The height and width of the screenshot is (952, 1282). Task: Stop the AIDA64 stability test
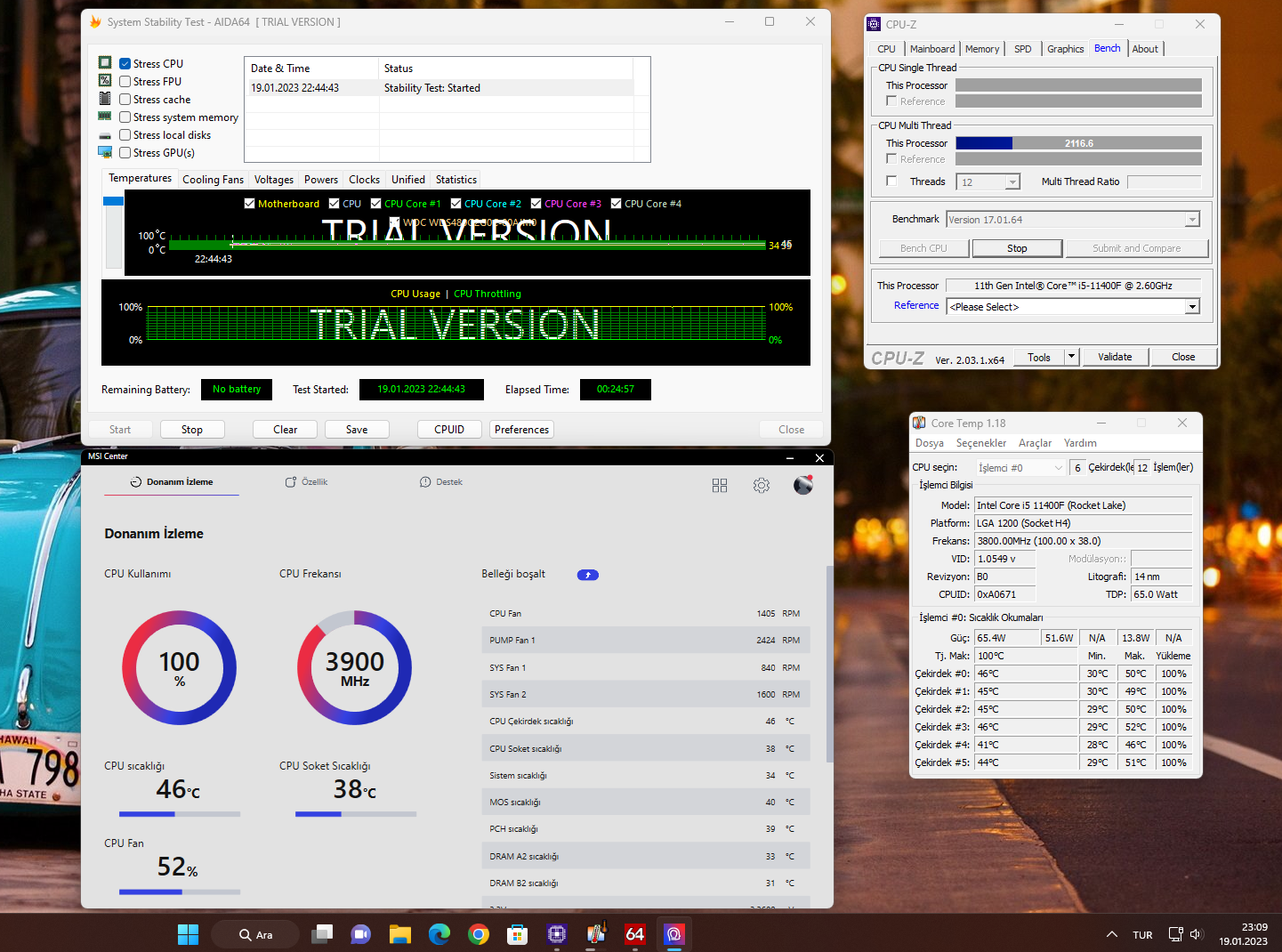pos(192,430)
